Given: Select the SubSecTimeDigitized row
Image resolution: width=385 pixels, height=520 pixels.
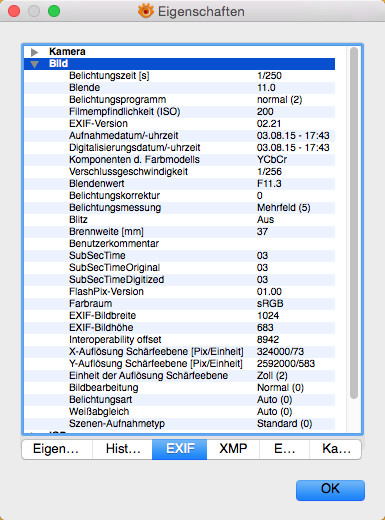Looking at the screenshot, I should tap(179, 280).
